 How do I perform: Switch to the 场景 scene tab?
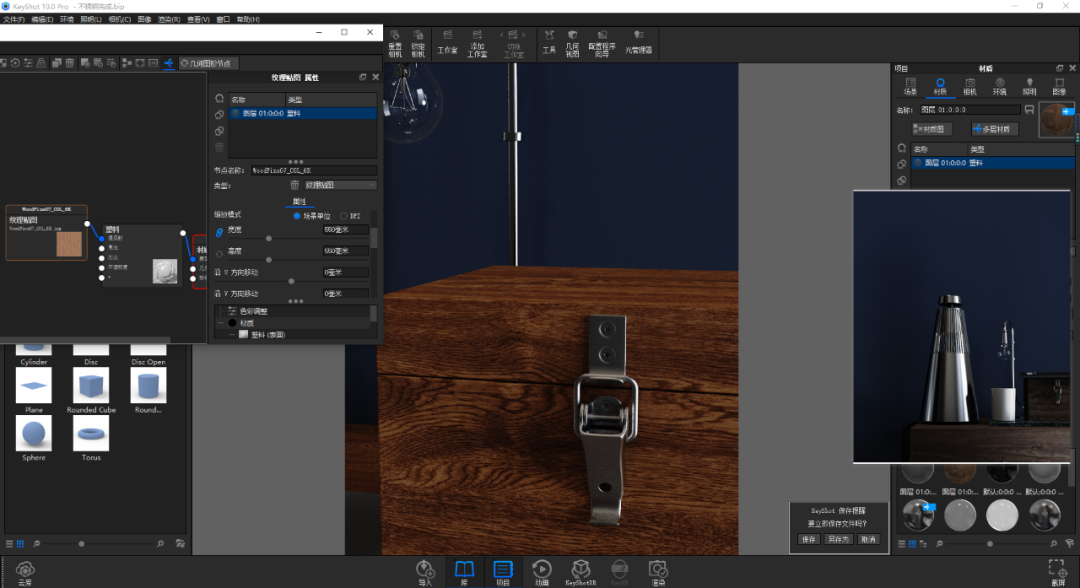(x=911, y=87)
